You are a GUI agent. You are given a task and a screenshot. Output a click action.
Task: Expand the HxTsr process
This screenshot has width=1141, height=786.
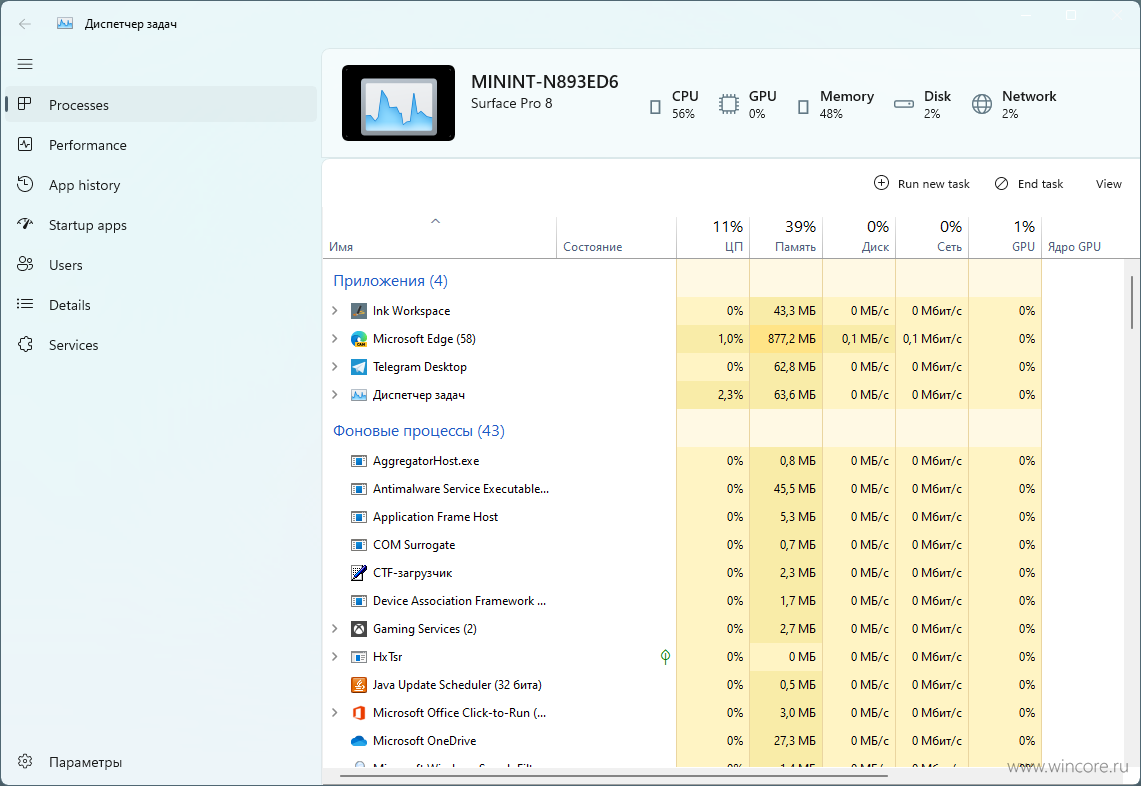click(335, 656)
